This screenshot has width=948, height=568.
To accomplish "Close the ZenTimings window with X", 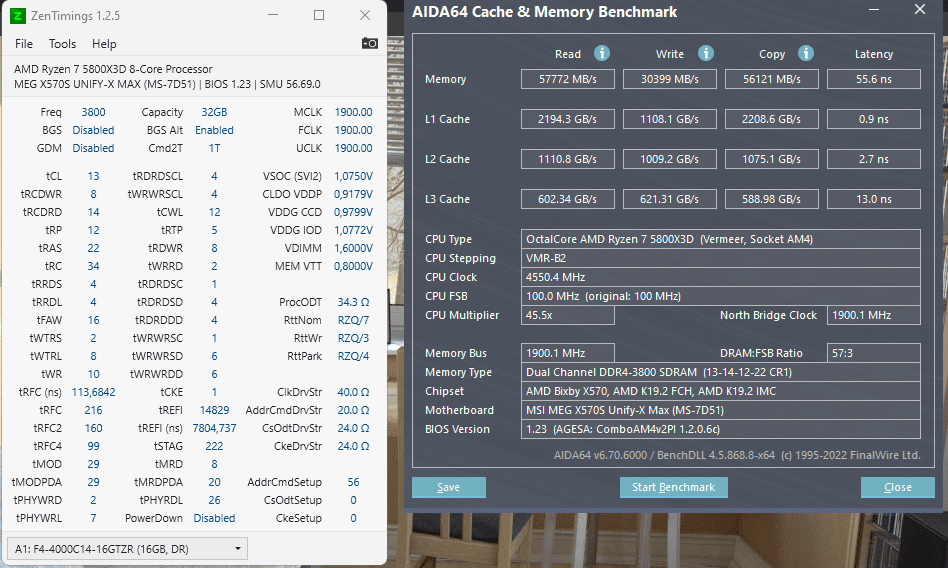I will pyautogui.click(x=365, y=15).
